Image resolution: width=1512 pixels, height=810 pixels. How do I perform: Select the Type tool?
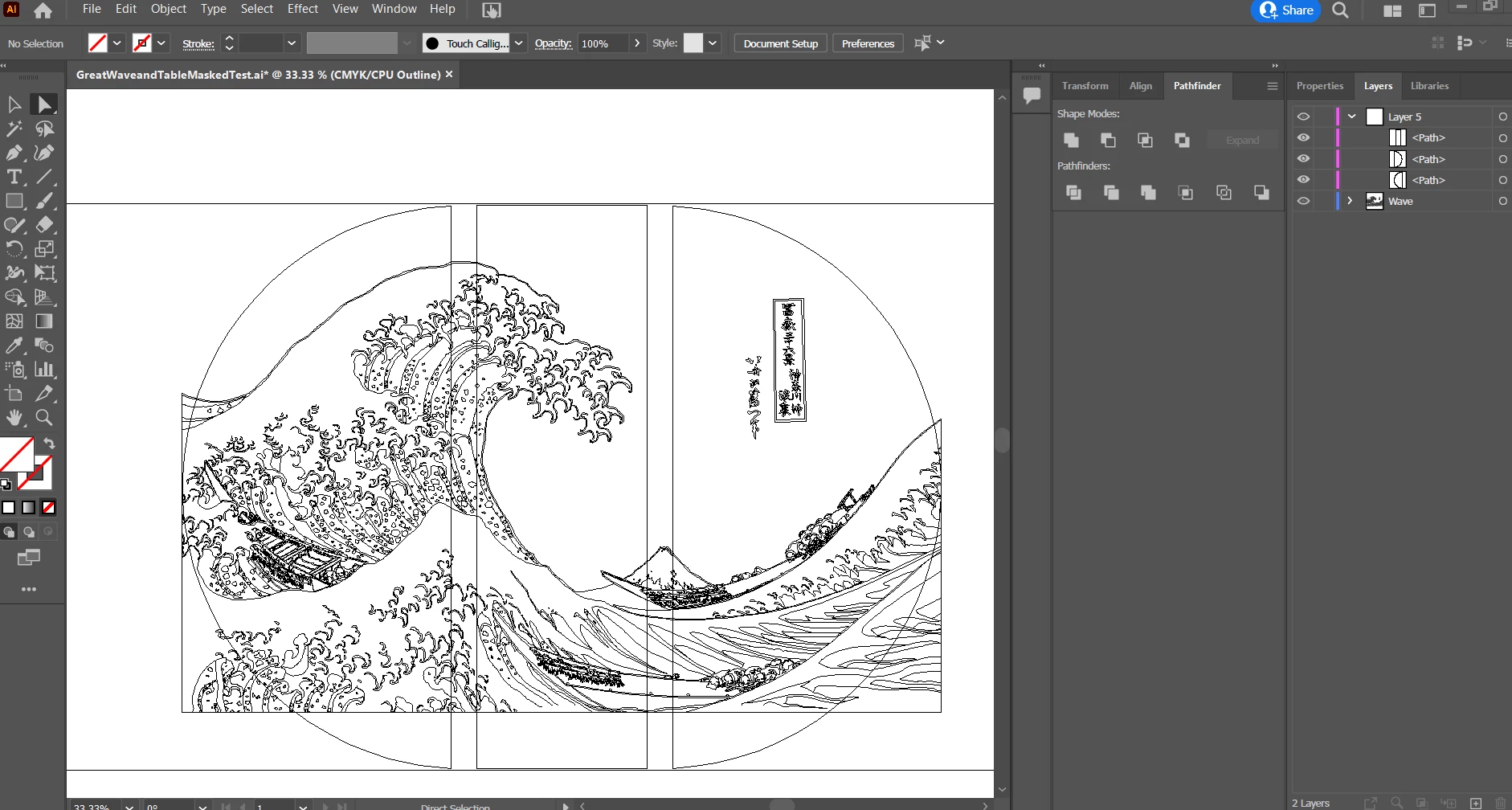14,177
